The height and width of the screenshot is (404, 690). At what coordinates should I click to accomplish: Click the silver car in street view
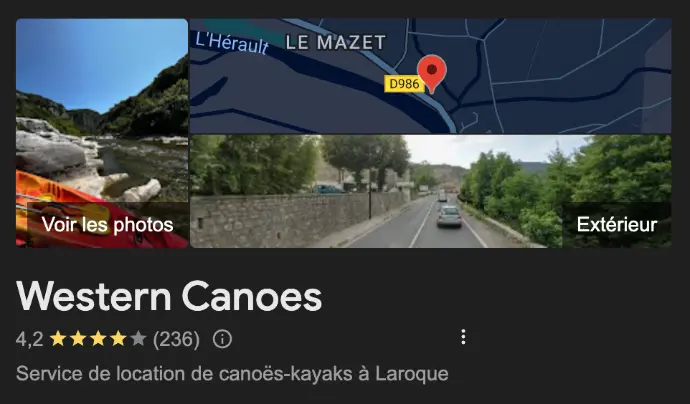click(x=449, y=216)
